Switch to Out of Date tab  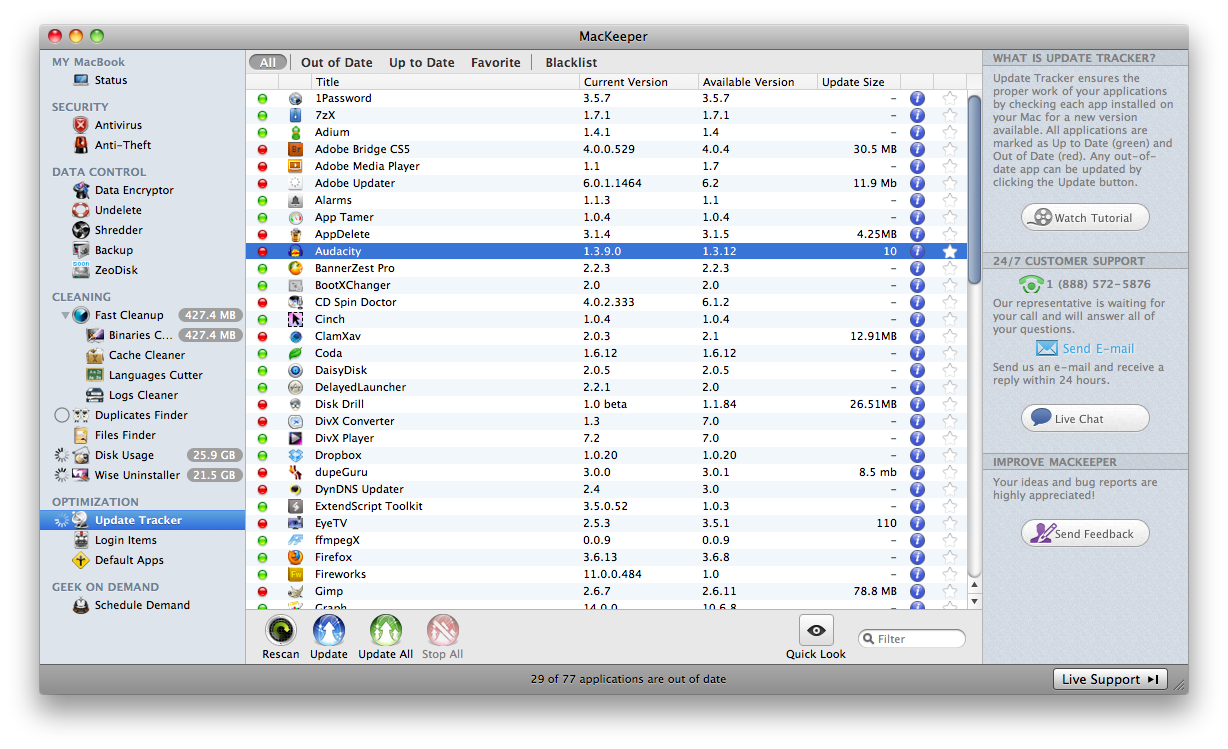click(x=337, y=62)
